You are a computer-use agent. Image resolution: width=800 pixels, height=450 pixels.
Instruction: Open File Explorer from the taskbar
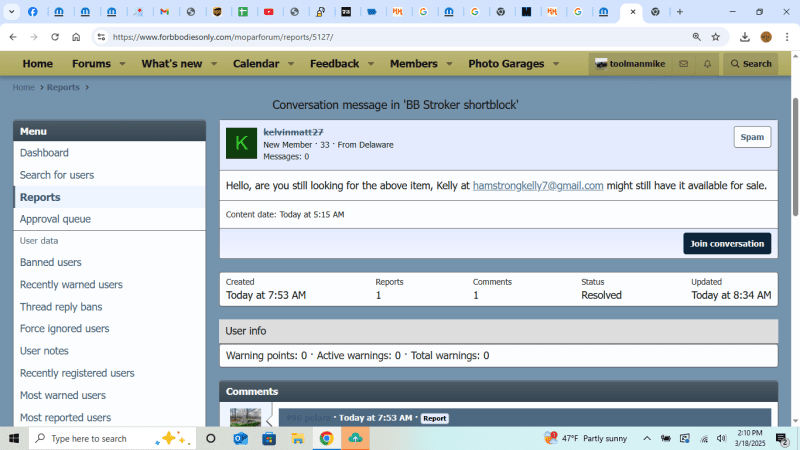297,438
